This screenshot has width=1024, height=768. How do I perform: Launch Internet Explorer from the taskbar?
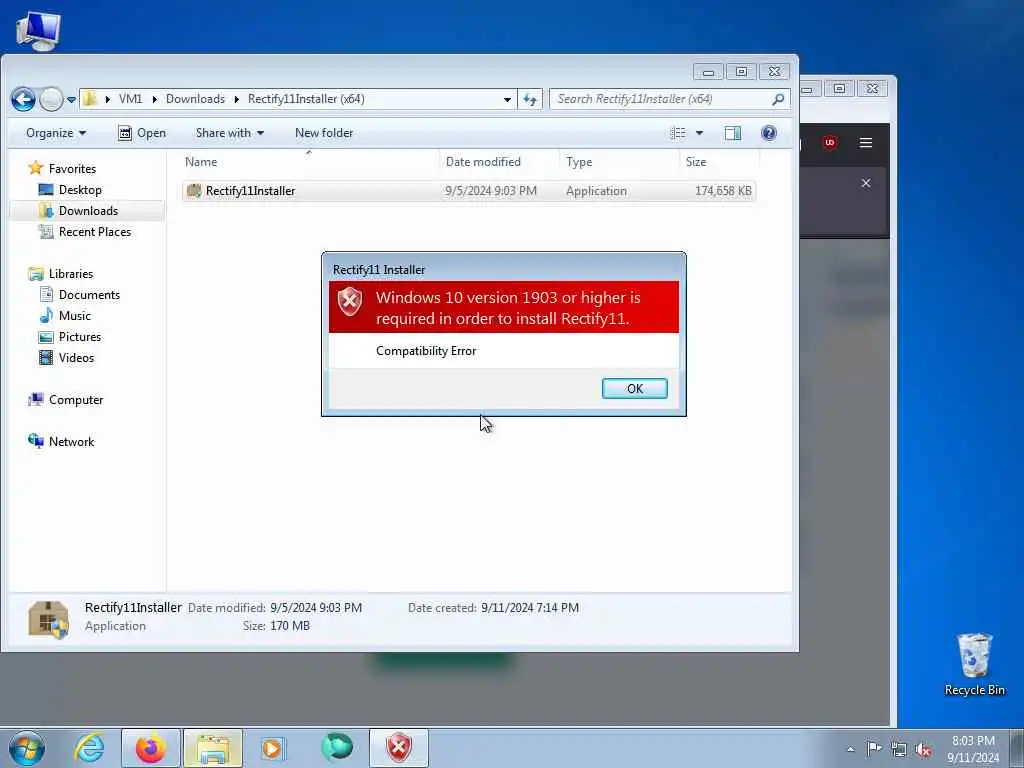coord(89,748)
